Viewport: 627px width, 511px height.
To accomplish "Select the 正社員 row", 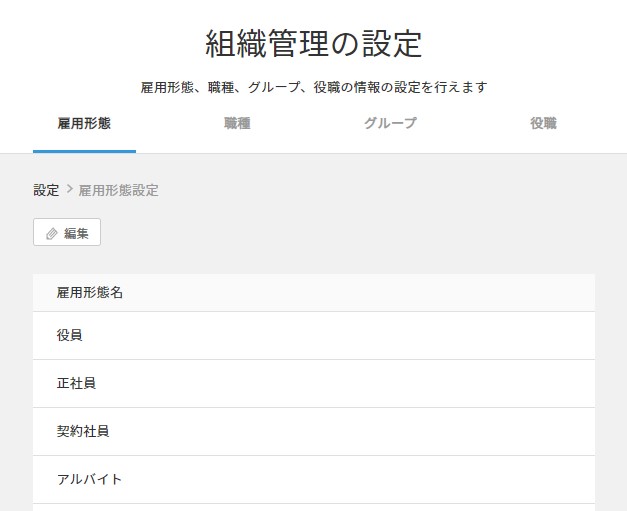I will pyautogui.click(x=76, y=384).
